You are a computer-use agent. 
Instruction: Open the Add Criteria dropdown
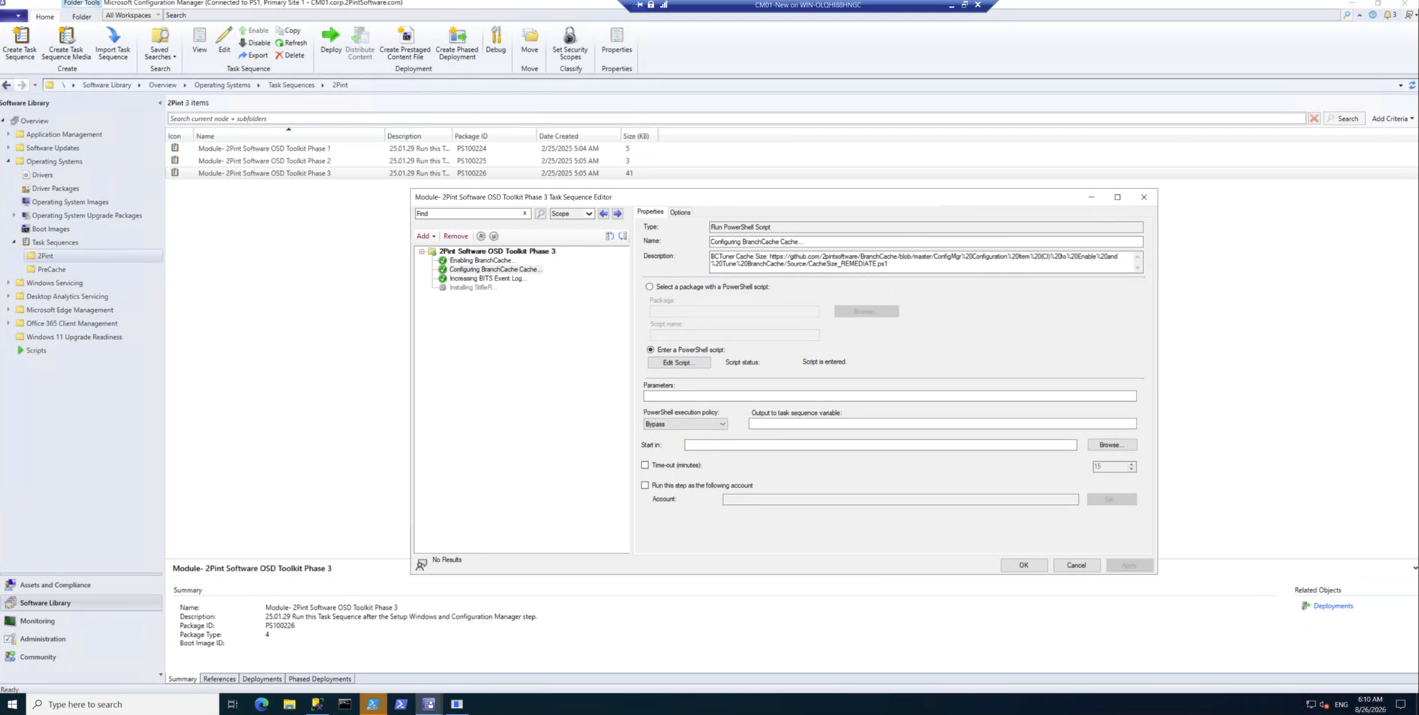coord(1392,119)
